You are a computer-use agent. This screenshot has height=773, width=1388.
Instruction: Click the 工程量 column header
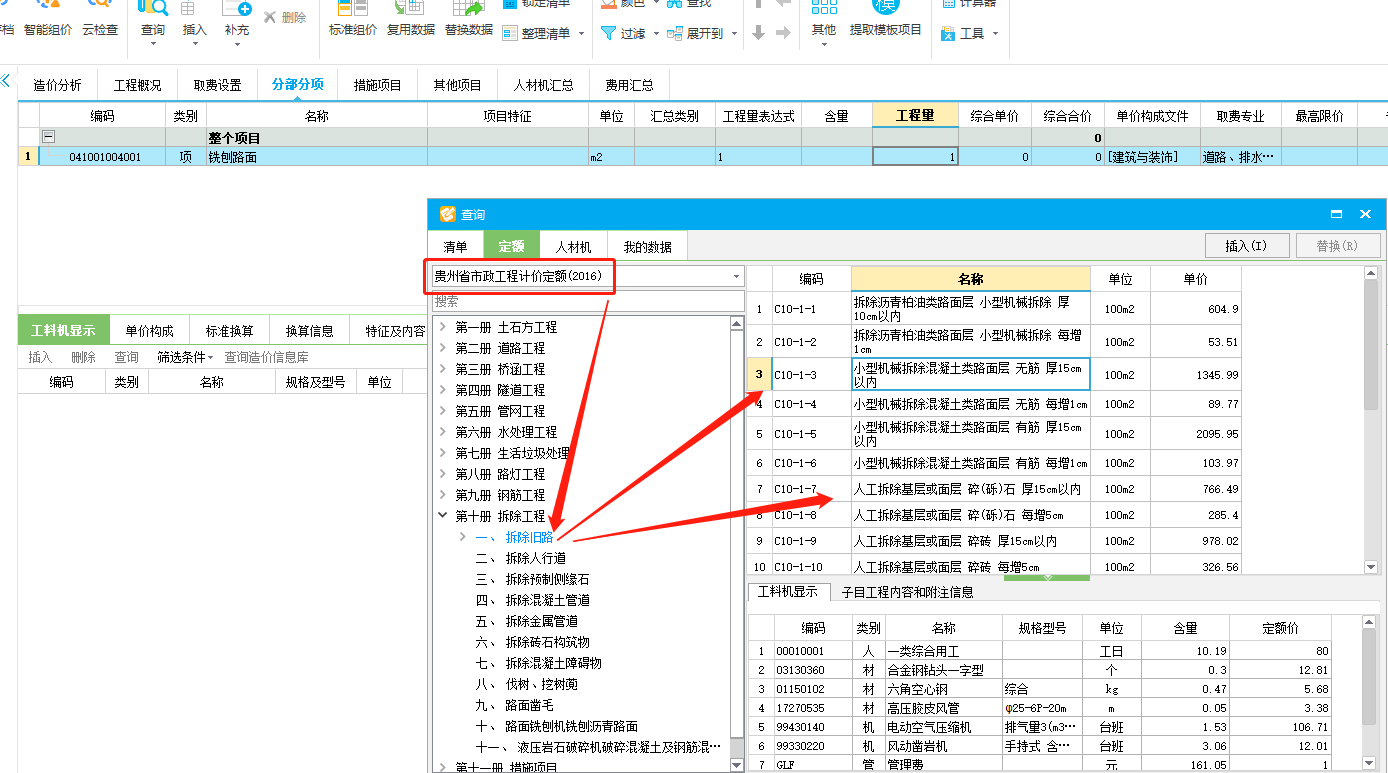(915, 116)
